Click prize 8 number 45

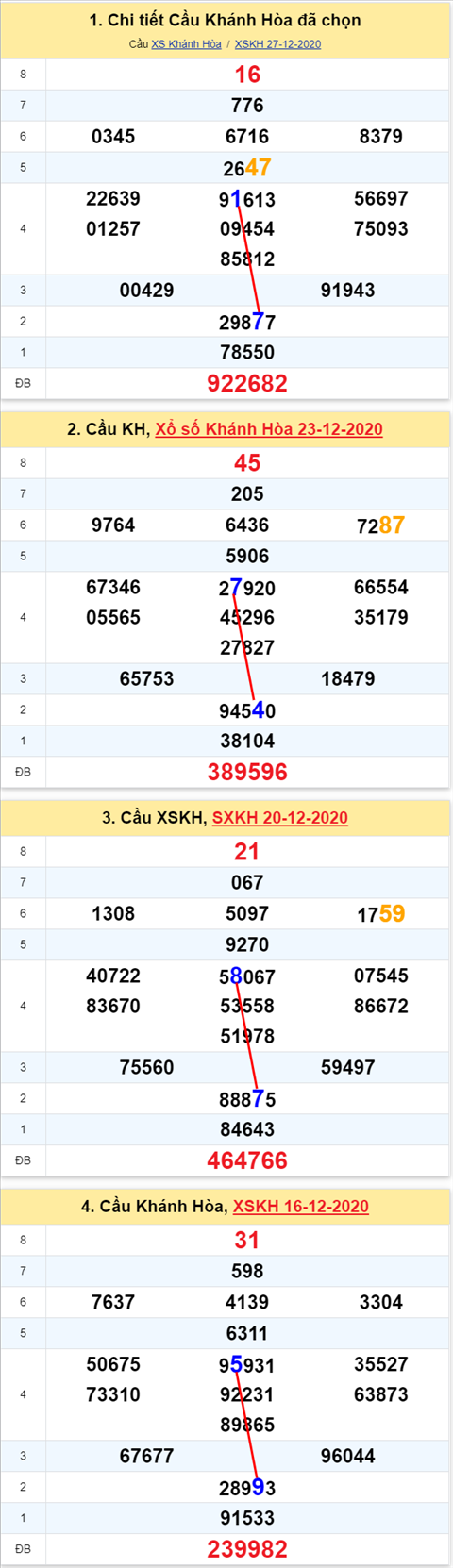click(247, 463)
